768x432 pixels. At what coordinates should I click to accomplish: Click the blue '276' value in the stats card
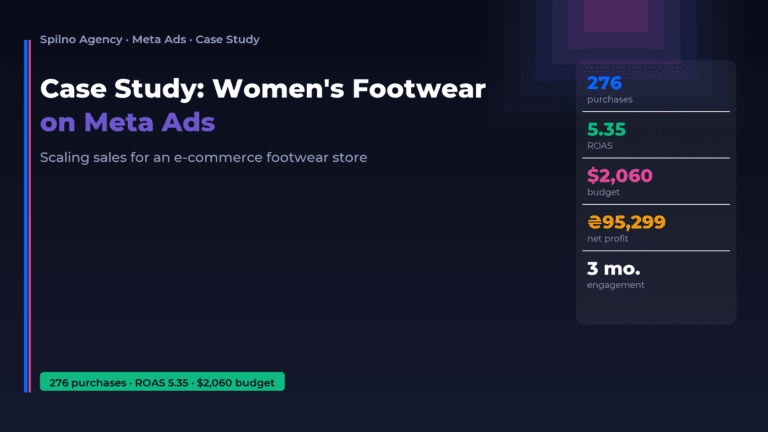[x=604, y=83]
